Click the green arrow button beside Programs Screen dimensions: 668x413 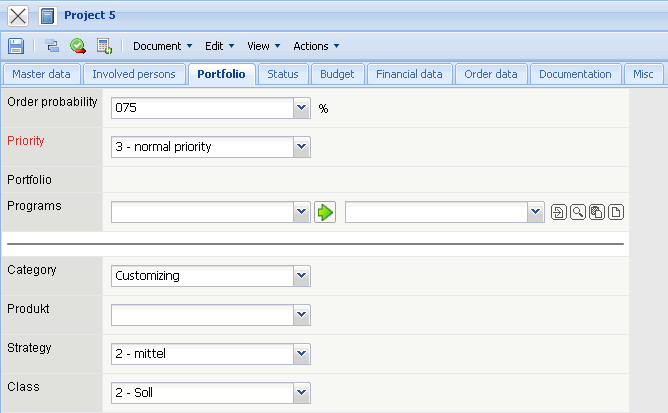(325, 212)
